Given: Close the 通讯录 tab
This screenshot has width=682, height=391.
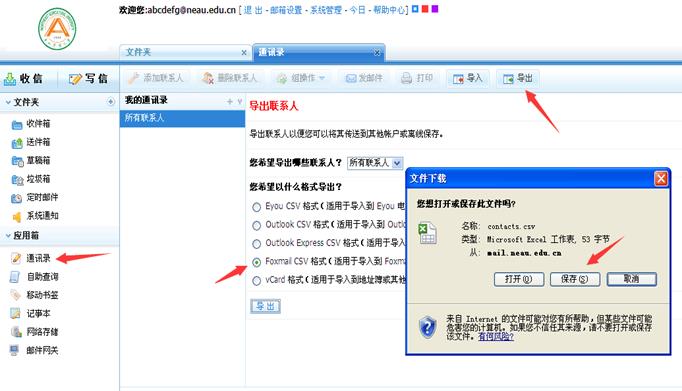Looking at the screenshot, I should click(377, 53).
